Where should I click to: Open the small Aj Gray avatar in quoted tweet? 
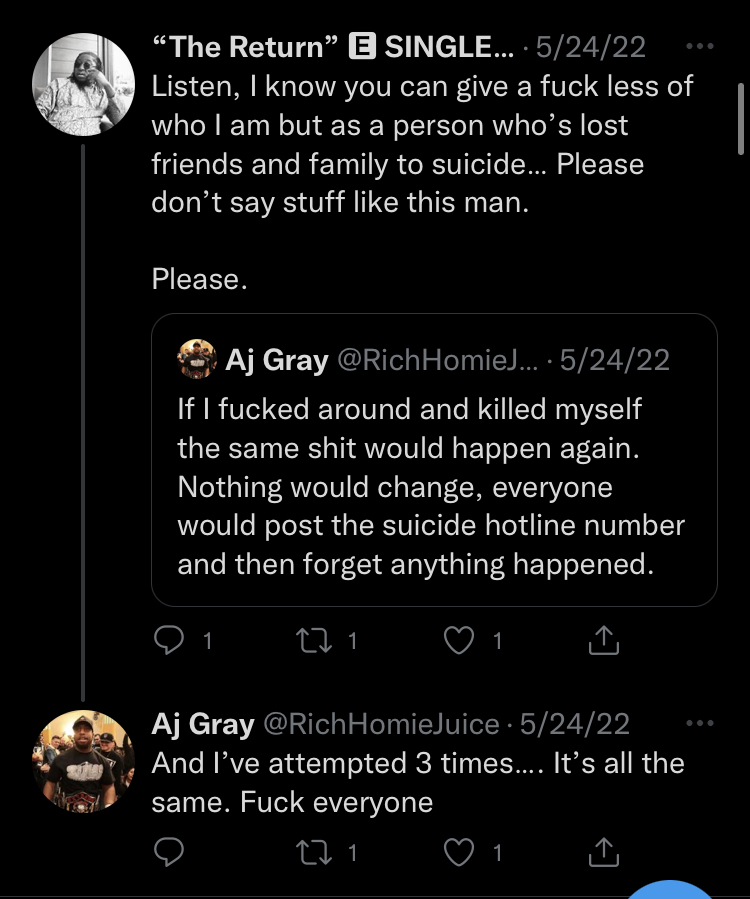(197, 359)
